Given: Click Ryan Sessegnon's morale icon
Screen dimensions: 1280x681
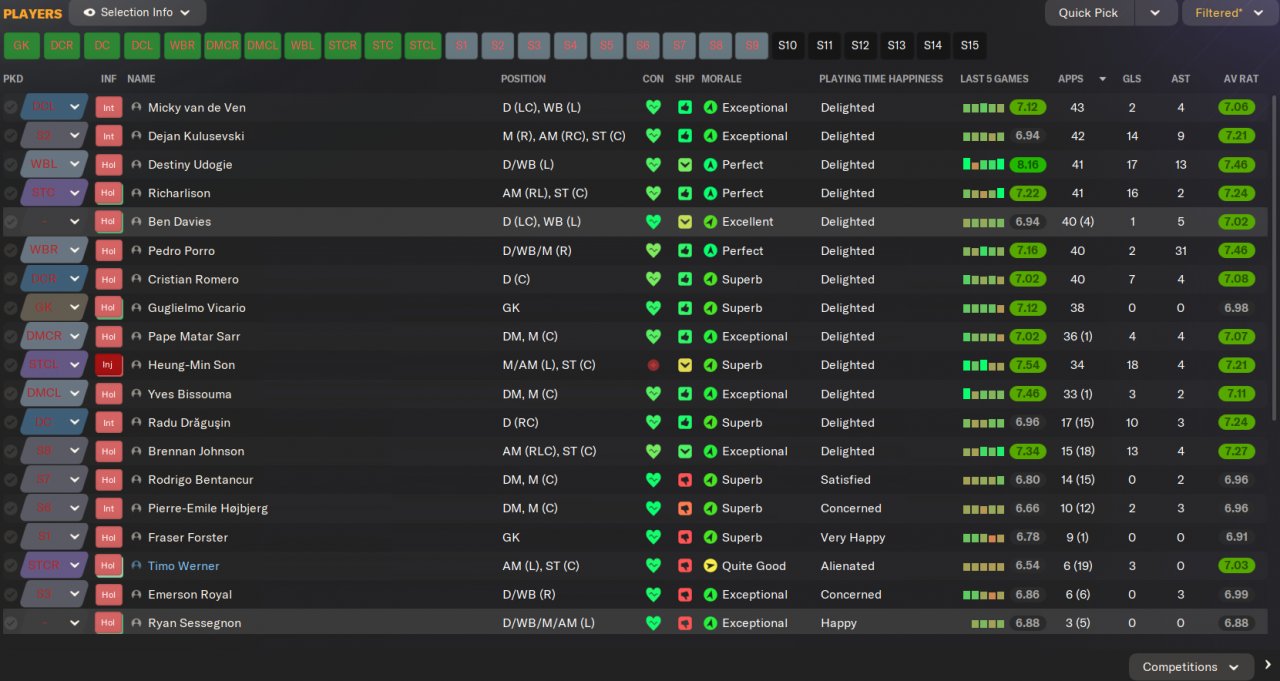Looking at the screenshot, I should coord(710,623).
